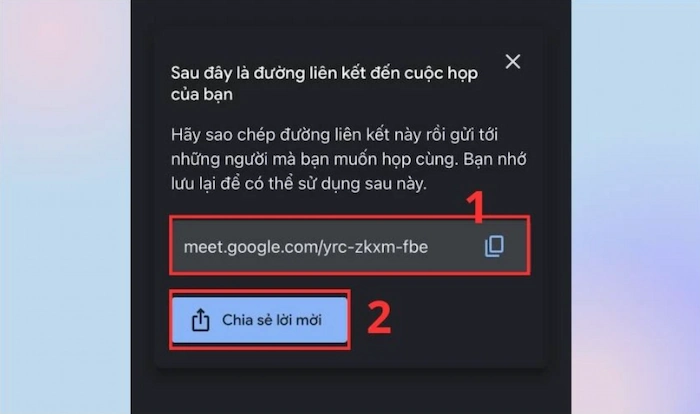The height and width of the screenshot is (414, 700).
Task: Click the heading's second line của bạn
Action: click(202, 95)
